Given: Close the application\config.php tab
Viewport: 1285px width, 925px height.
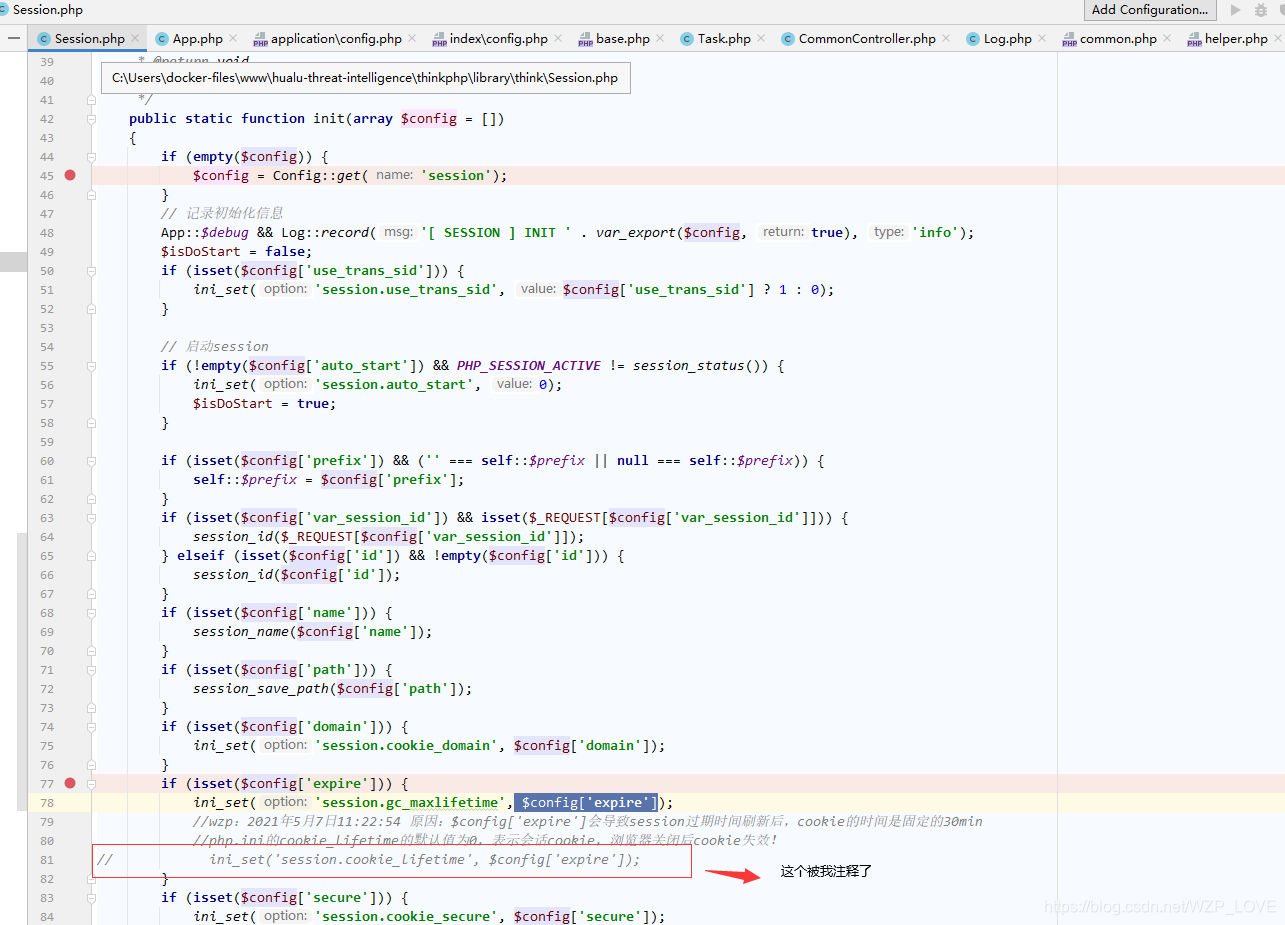Looking at the screenshot, I should pyautogui.click(x=412, y=37).
